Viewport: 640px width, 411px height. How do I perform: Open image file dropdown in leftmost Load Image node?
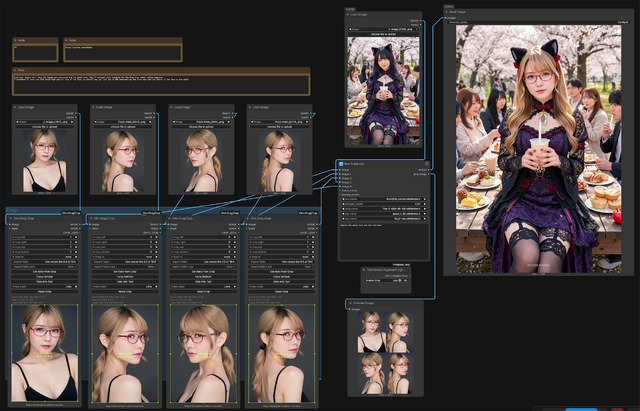coord(46,122)
